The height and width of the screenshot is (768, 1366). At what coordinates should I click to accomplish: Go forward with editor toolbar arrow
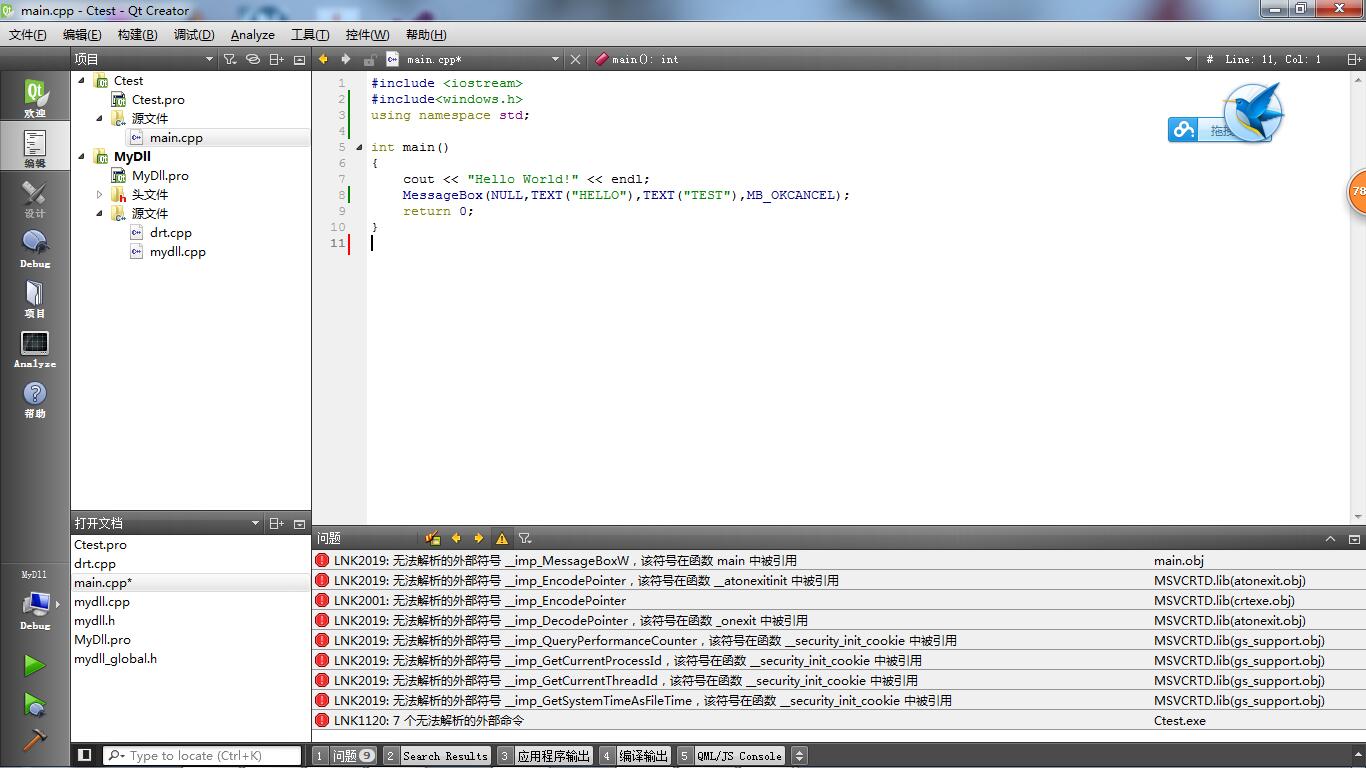pyautogui.click(x=346, y=59)
